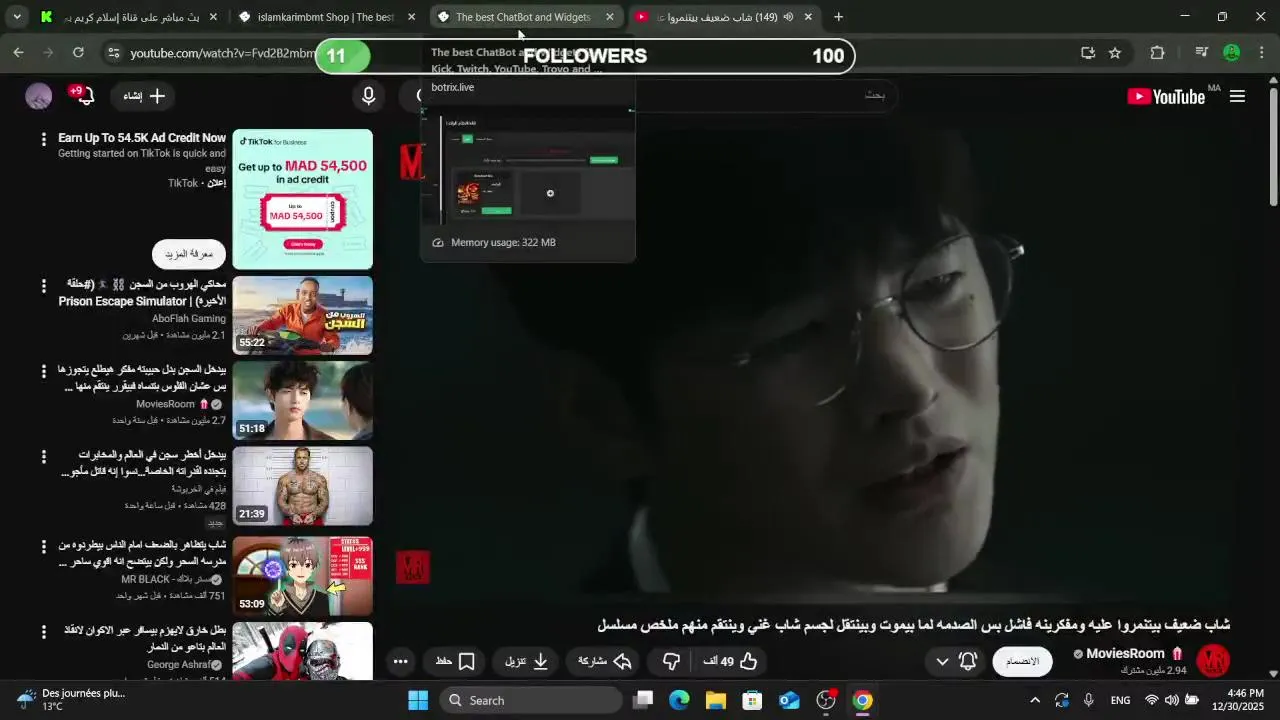Open options menu for 51:18 MoviesRoom video
The width and height of the screenshot is (1280, 720).
(43, 371)
